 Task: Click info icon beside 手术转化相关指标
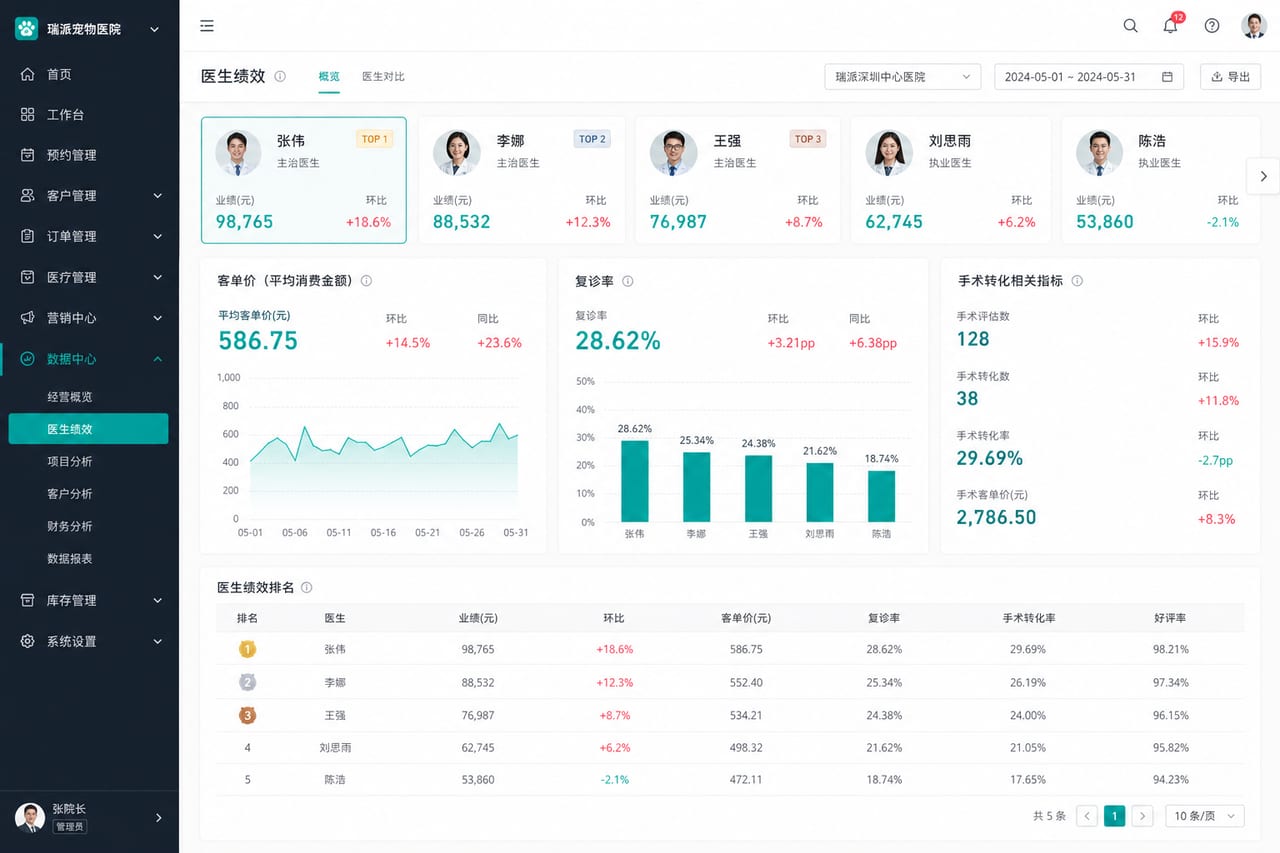coord(1077,282)
